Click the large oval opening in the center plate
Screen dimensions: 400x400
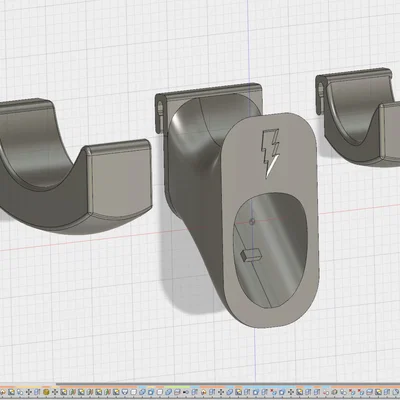pos(270,250)
